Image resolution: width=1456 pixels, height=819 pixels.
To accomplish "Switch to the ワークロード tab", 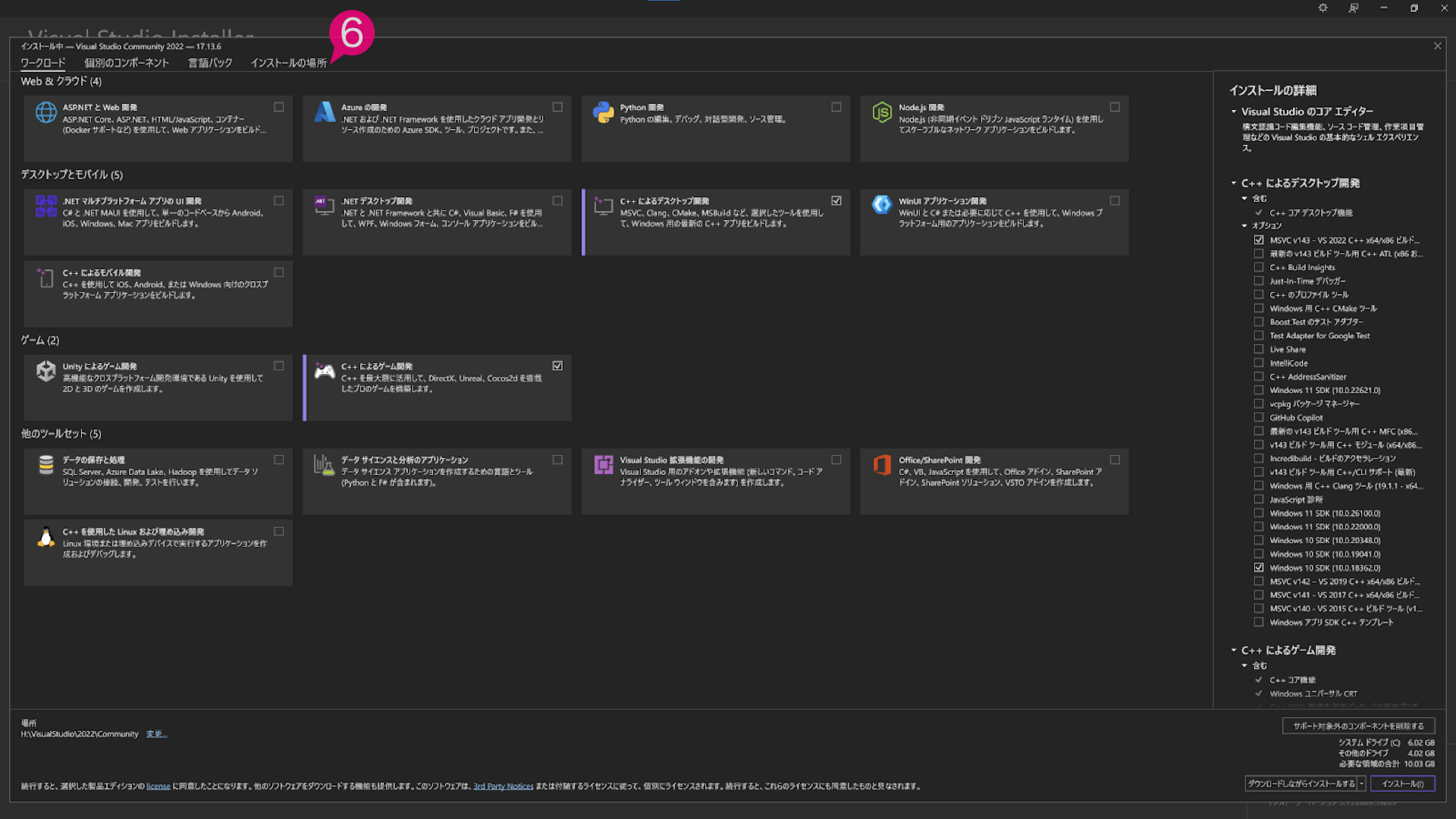I will pyautogui.click(x=42, y=63).
